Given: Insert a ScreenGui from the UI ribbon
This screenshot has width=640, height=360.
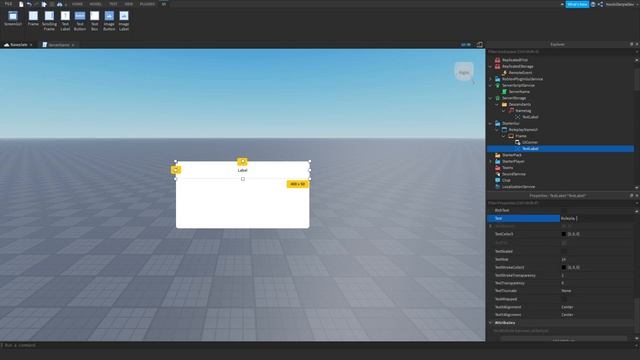Looking at the screenshot, I should point(13,19).
